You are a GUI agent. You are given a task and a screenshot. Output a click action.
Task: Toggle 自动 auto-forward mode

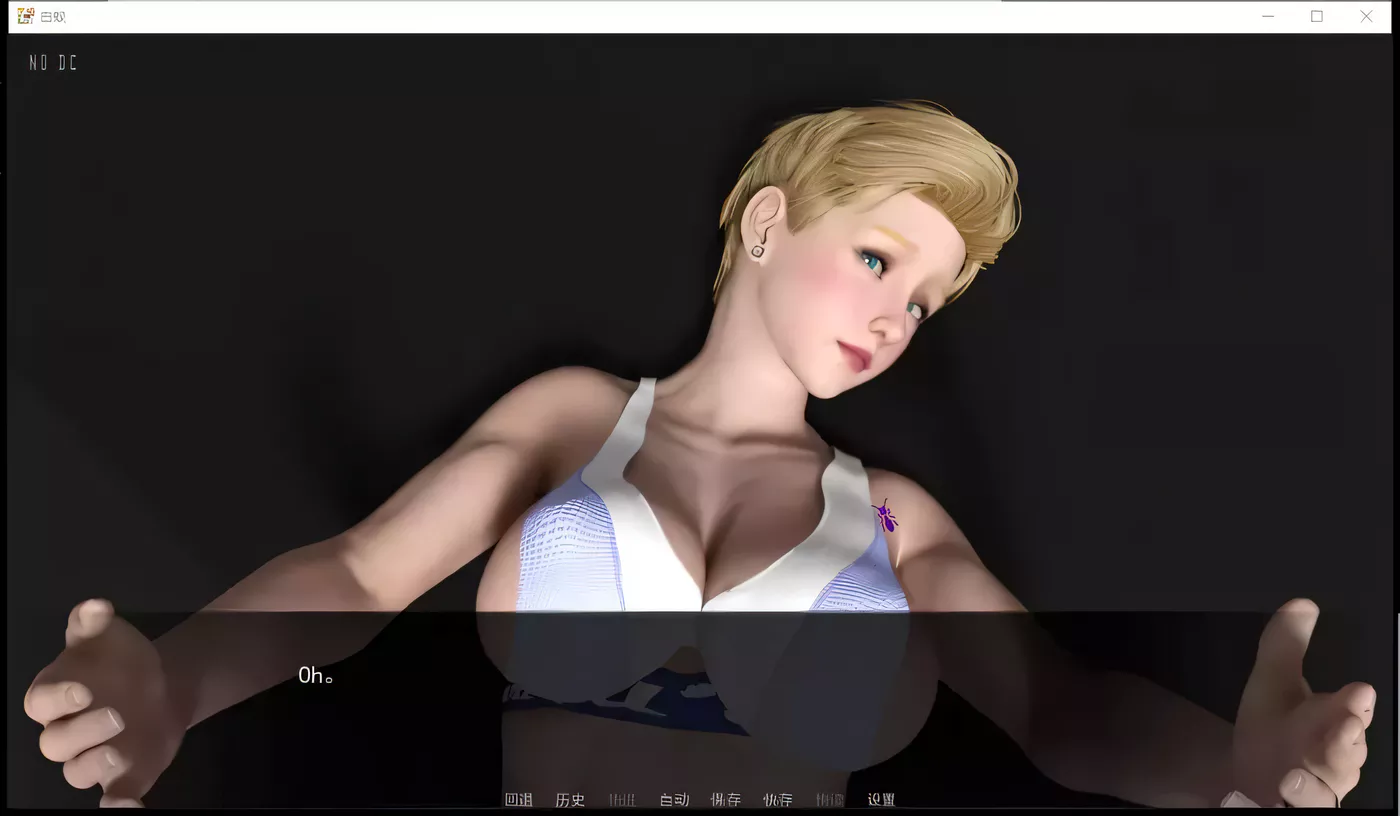pos(674,799)
